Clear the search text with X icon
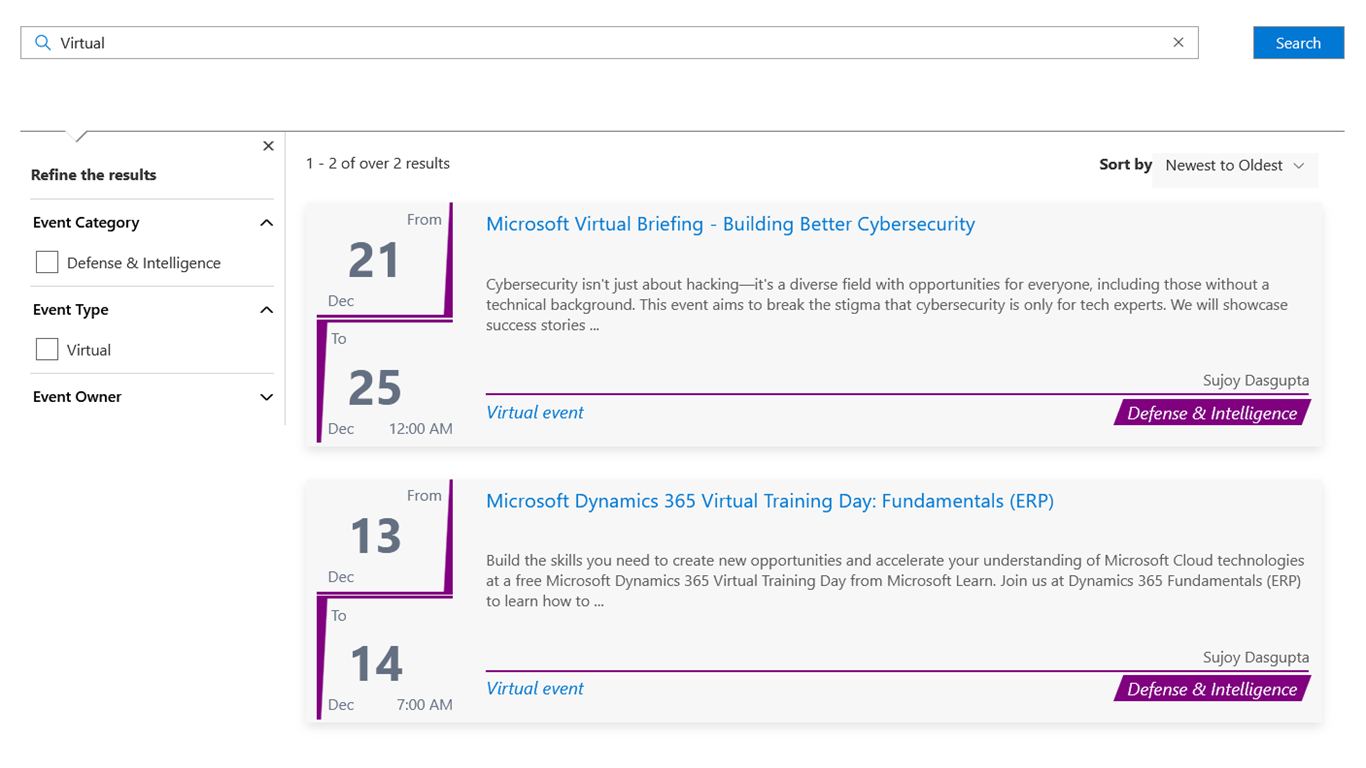The image size is (1366, 768). click(x=1178, y=43)
